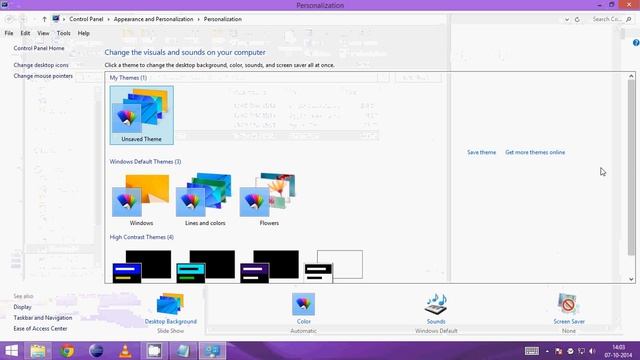Viewport: 640px width, 360px height.
Task: Click Change mouse pointers link
Action: (43, 76)
